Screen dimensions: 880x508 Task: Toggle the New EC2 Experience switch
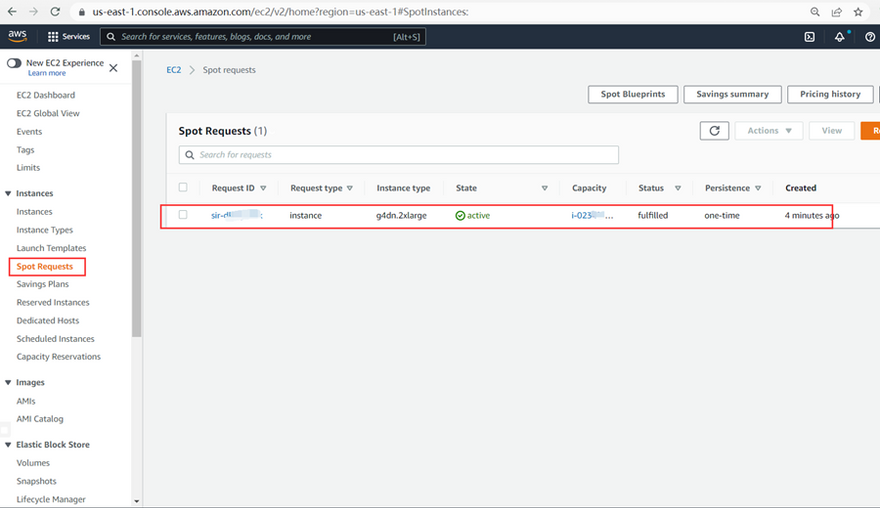point(14,63)
